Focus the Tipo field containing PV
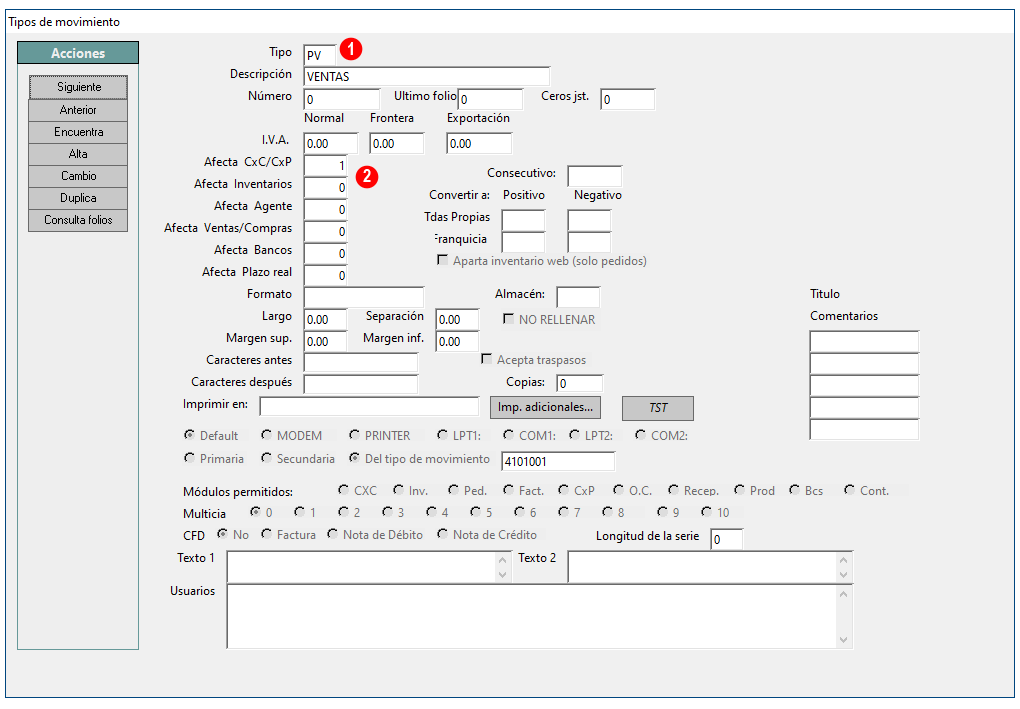 (319, 55)
